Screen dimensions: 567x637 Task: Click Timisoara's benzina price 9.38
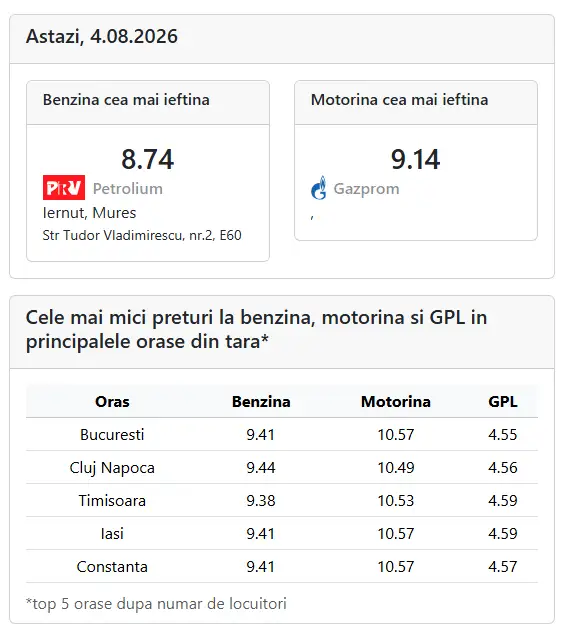tap(261, 500)
